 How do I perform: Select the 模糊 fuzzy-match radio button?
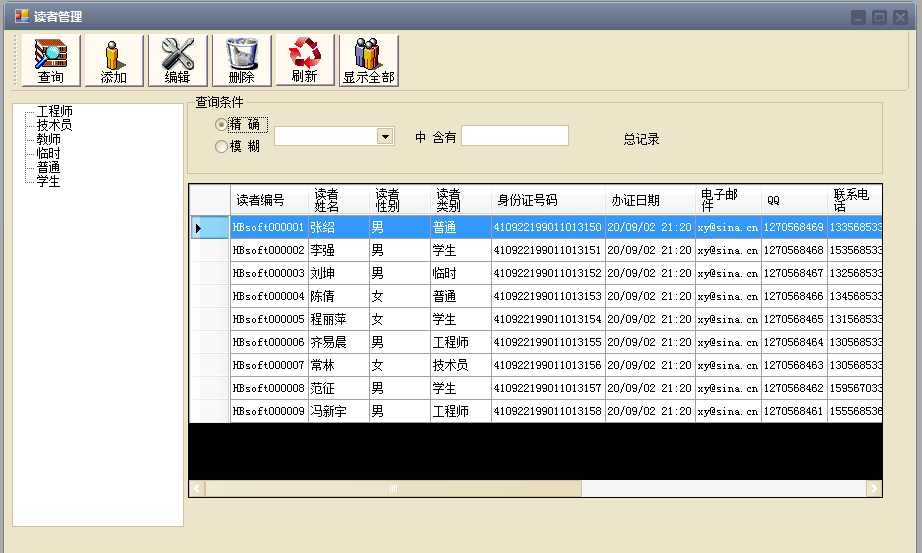[x=221, y=146]
